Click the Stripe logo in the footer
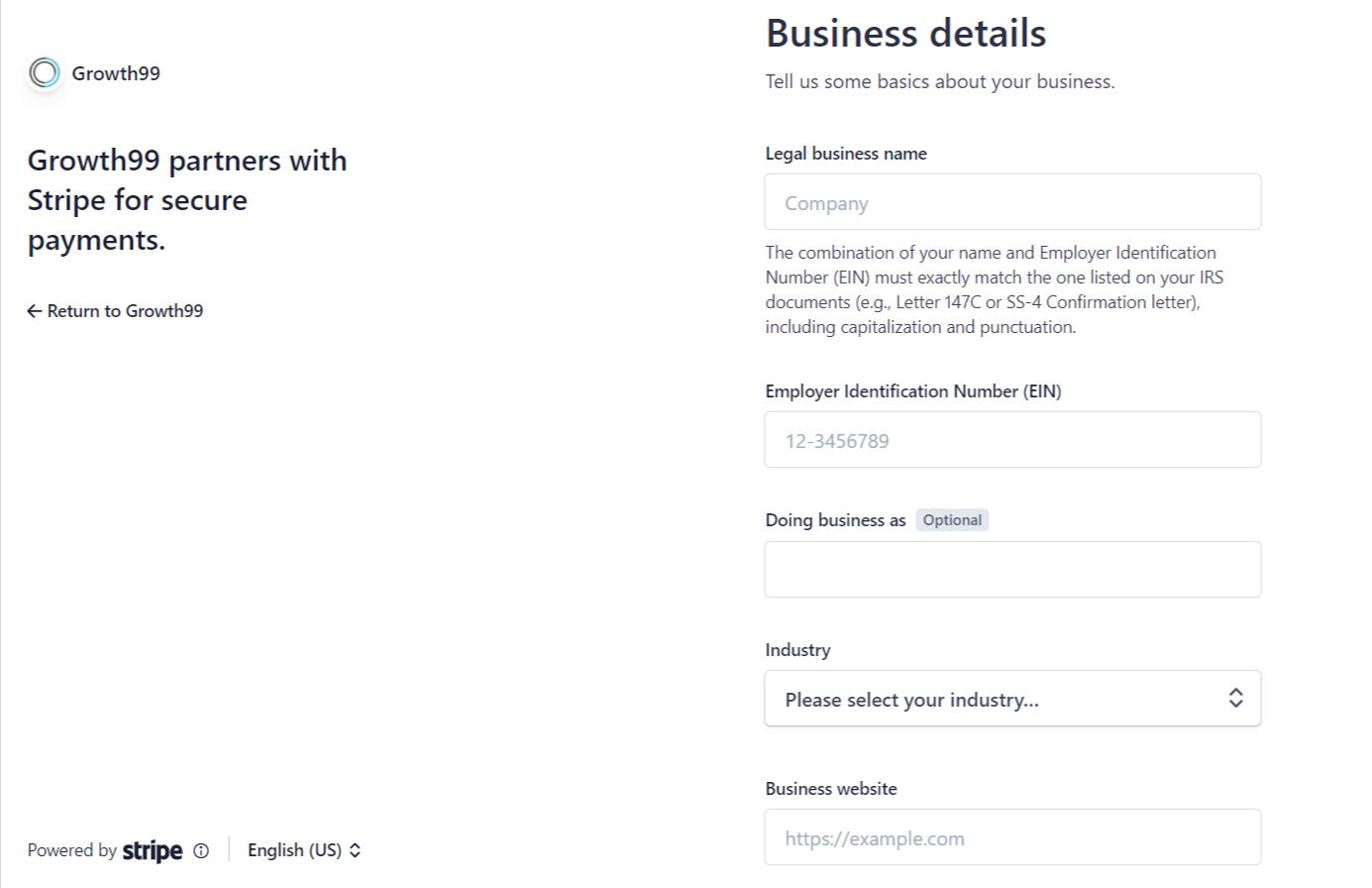The image size is (1372, 888). pos(153,850)
